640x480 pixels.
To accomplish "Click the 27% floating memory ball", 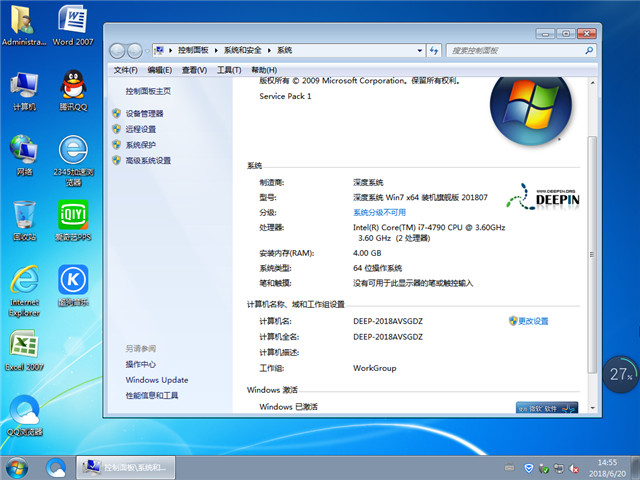I will tap(620, 374).
